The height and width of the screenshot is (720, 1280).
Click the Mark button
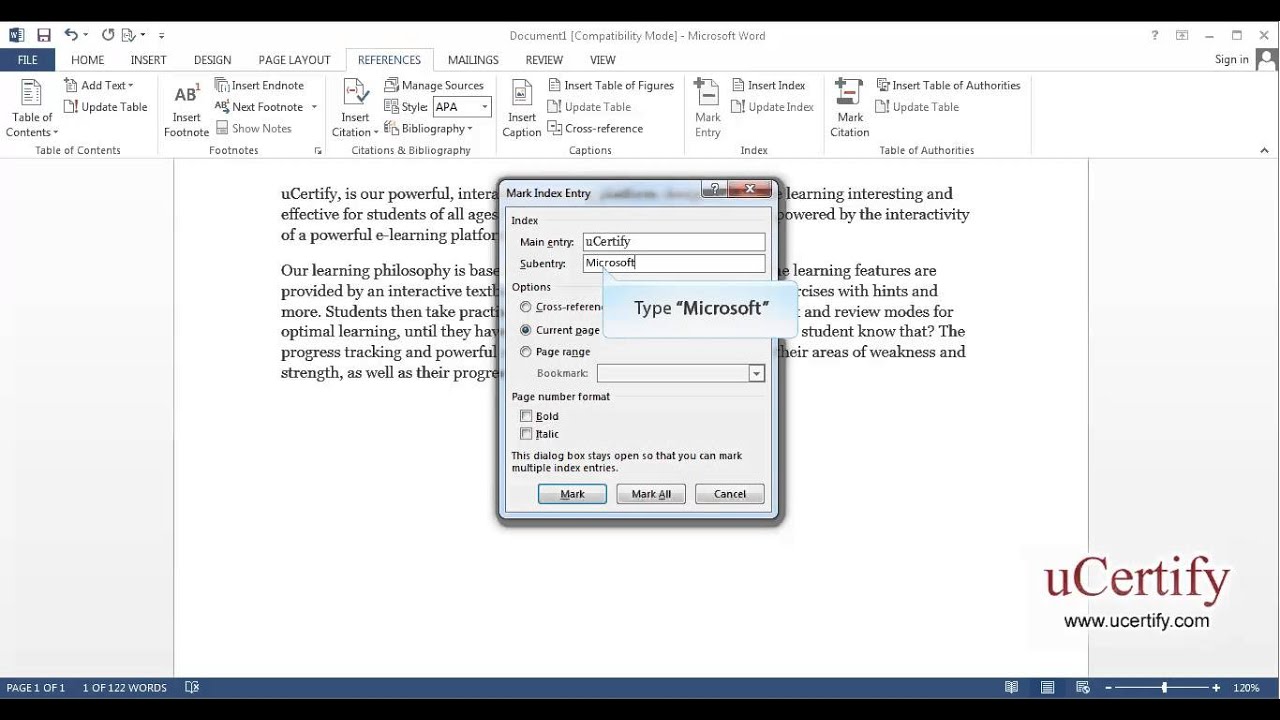point(572,494)
